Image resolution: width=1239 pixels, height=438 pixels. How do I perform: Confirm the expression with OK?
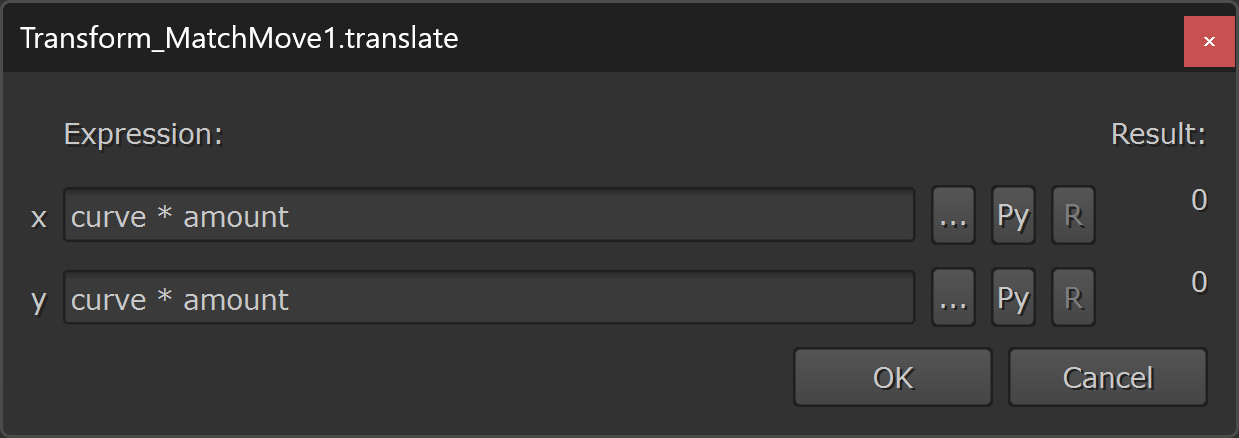coord(892,377)
